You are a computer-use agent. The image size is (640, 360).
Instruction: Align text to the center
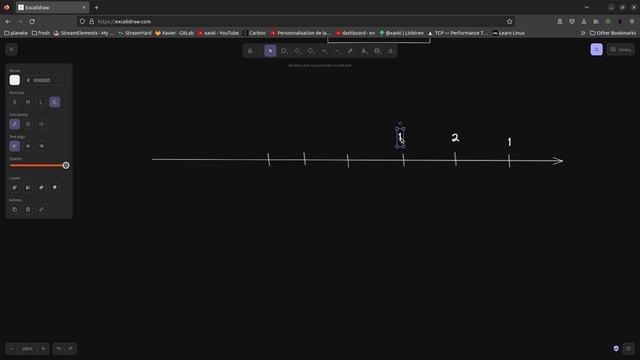point(28,146)
